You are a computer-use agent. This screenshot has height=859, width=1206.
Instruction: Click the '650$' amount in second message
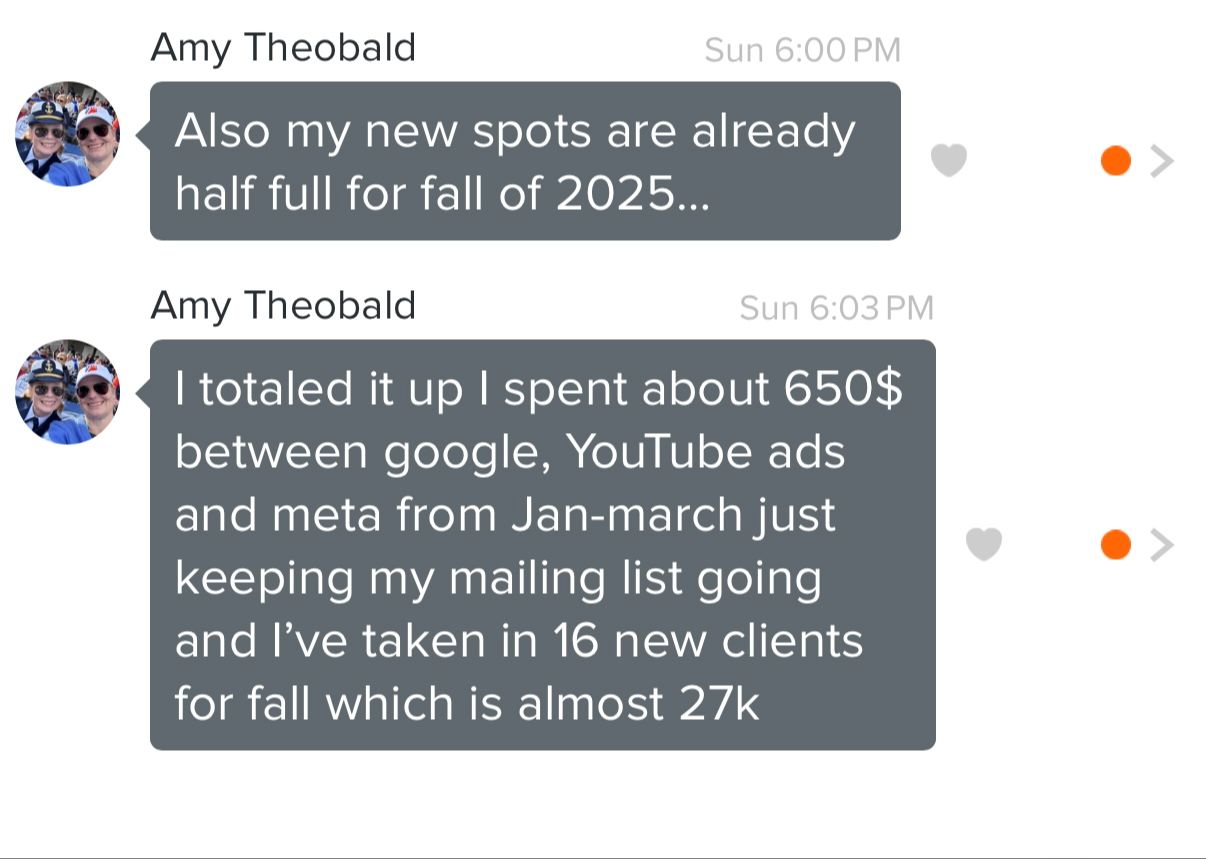pos(843,389)
